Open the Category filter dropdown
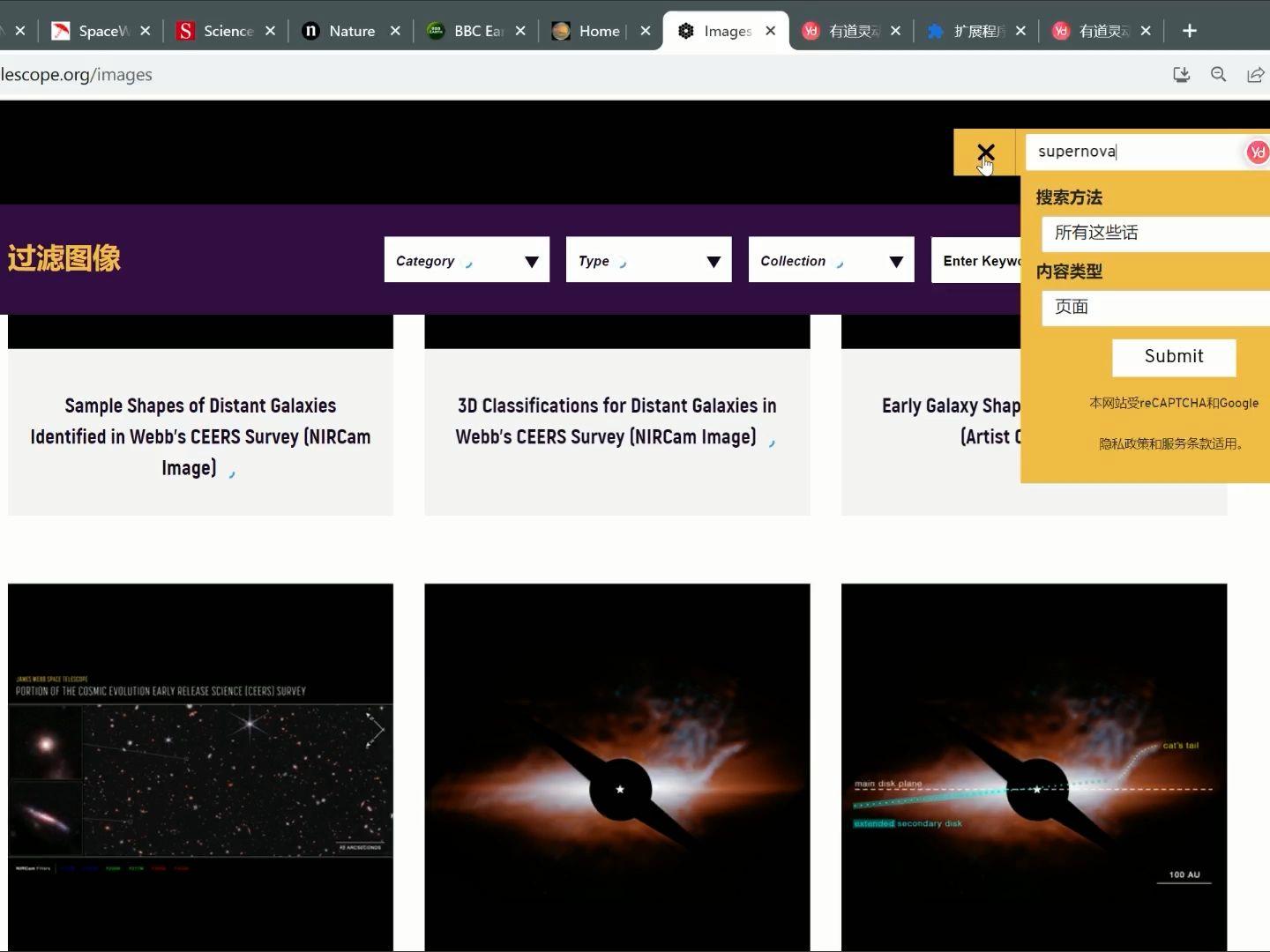The image size is (1270, 952). [x=467, y=260]
